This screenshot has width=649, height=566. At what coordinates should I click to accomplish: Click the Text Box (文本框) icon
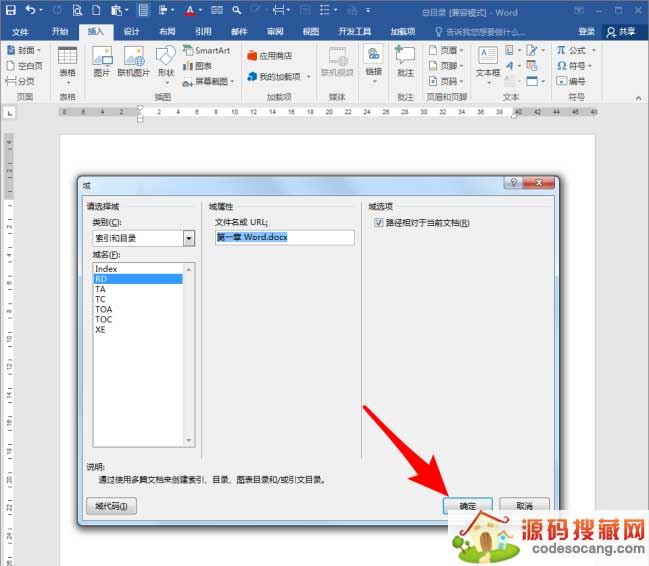click(487, 62)
